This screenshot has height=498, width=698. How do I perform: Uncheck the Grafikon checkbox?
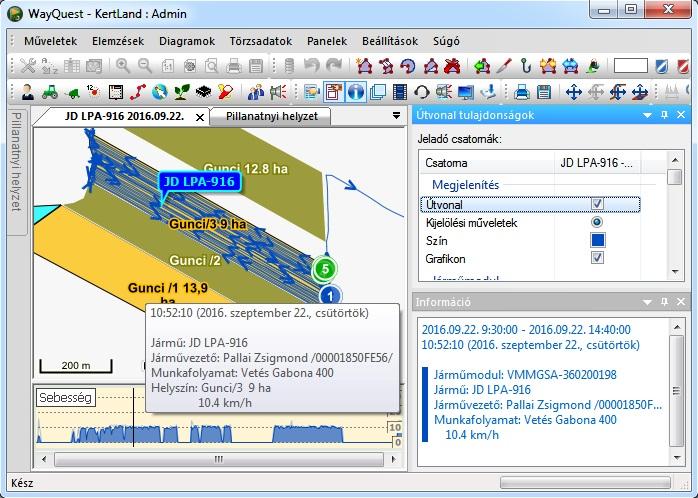pyautogui.click(x=597, y=258)
